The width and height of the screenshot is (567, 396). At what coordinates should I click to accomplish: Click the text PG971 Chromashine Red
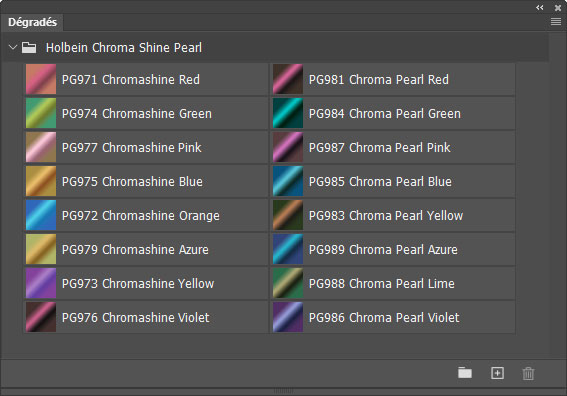coord(131,80)
